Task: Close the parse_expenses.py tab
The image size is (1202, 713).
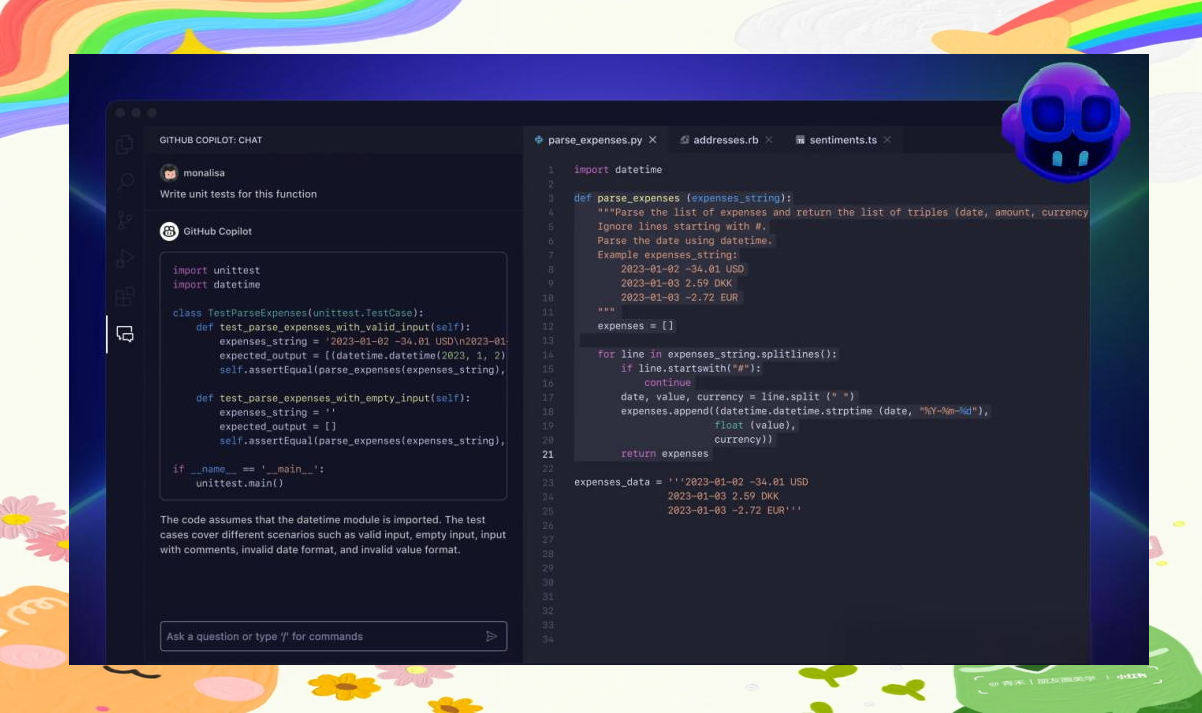Action: pyautogui.click(x=653, y=140)
